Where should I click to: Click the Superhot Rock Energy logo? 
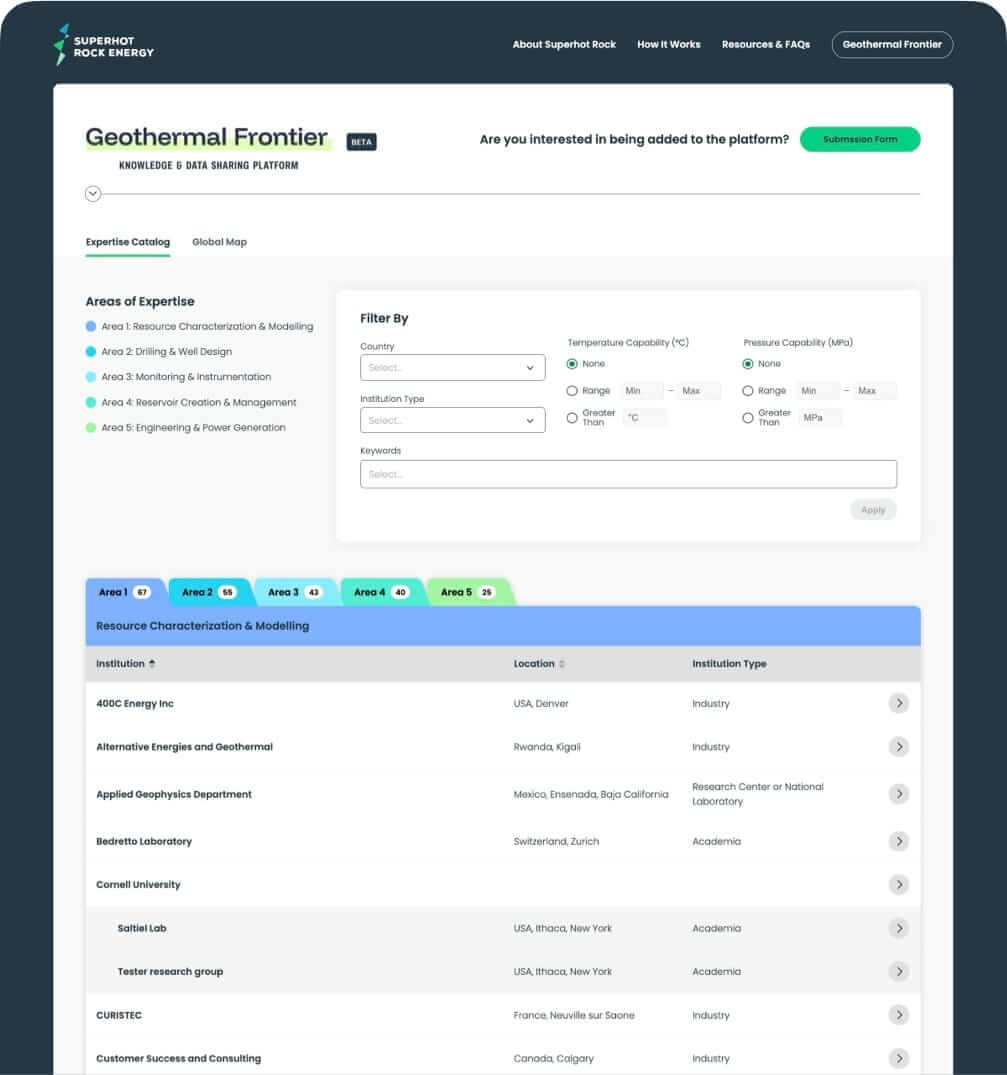pos(104,45)
